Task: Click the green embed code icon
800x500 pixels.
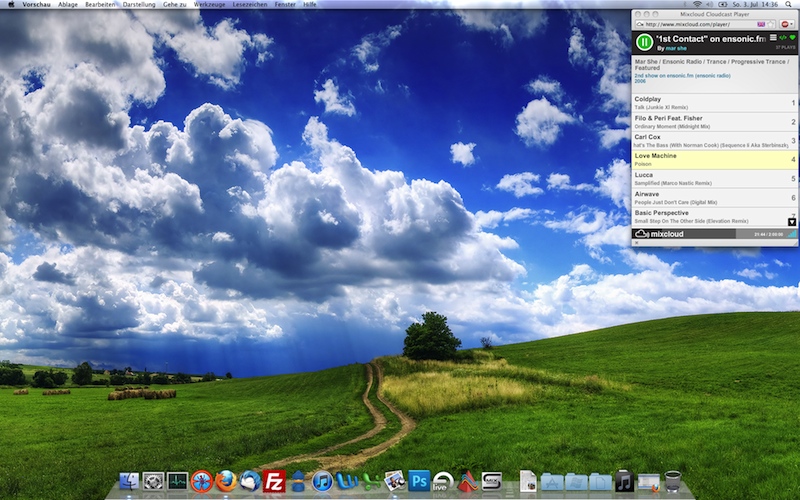Action: pyautogui.click(x=782, y=38)
